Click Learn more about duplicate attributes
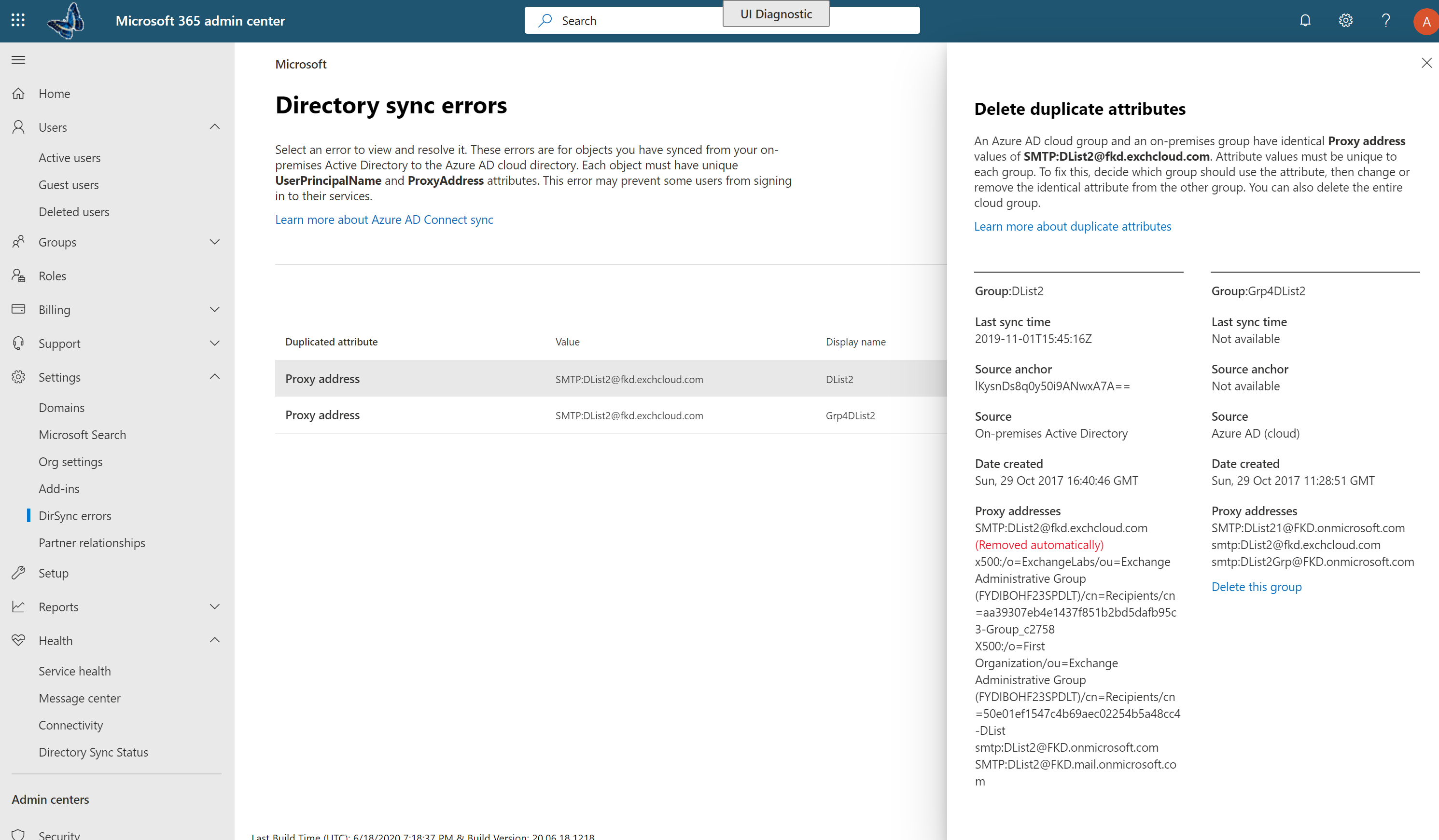The width and height of the screenshot is (1439, 840). click(1073, 225)
